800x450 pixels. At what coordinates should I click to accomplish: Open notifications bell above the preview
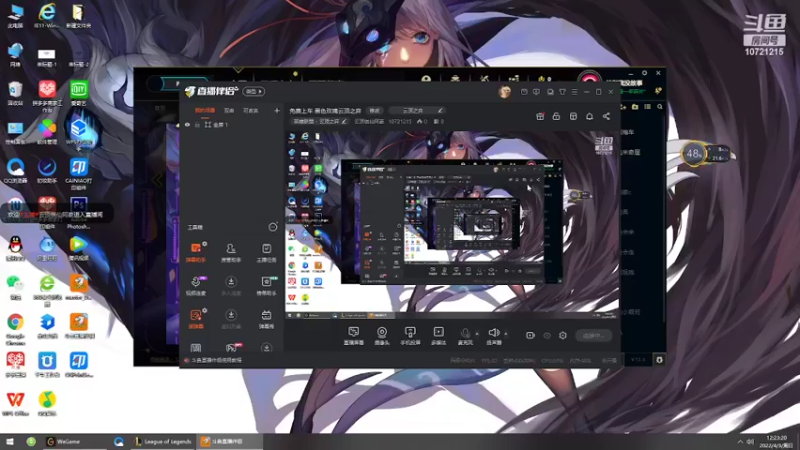589,116
